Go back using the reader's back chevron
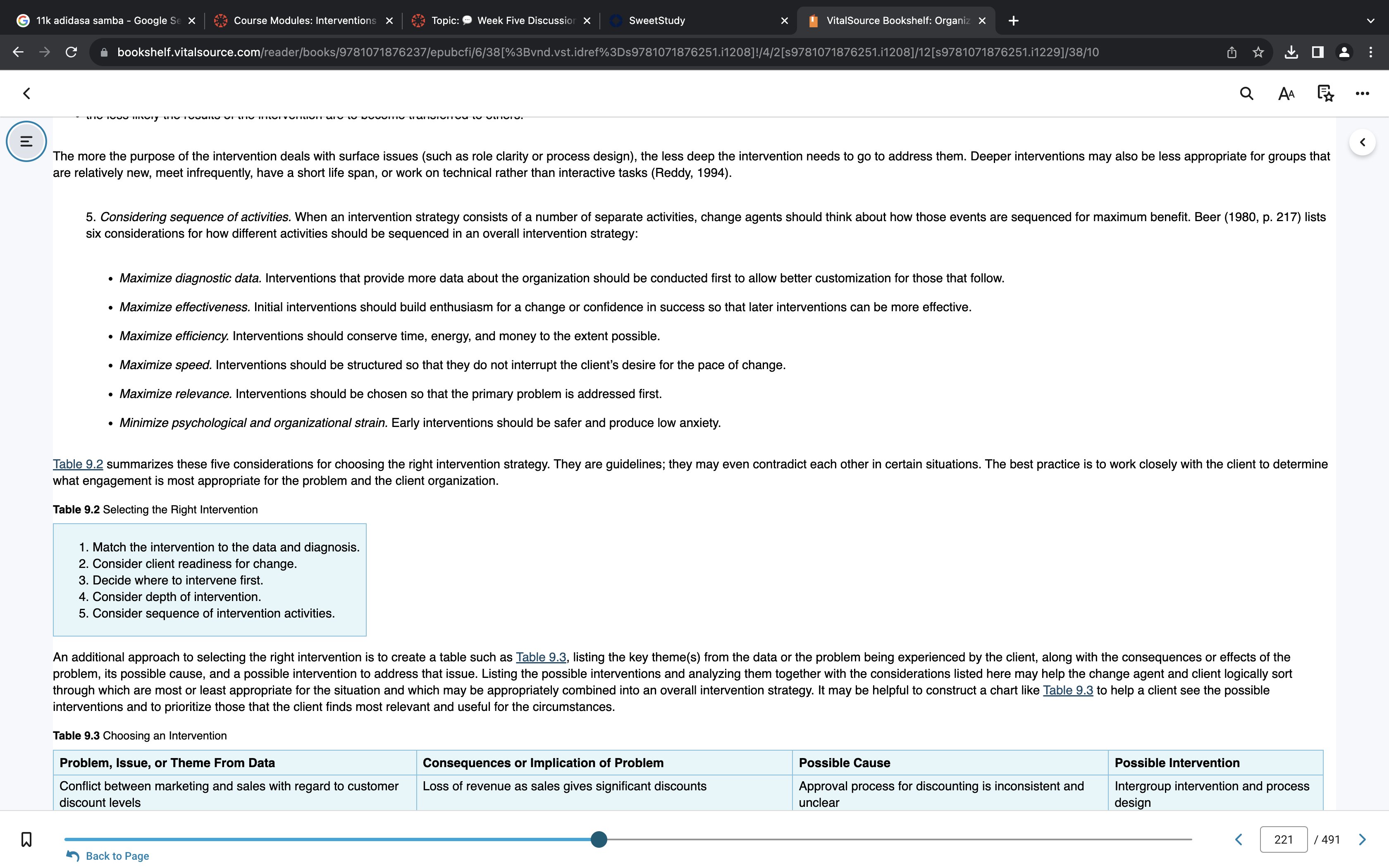The image size is (1389, 868). point(26,93)
